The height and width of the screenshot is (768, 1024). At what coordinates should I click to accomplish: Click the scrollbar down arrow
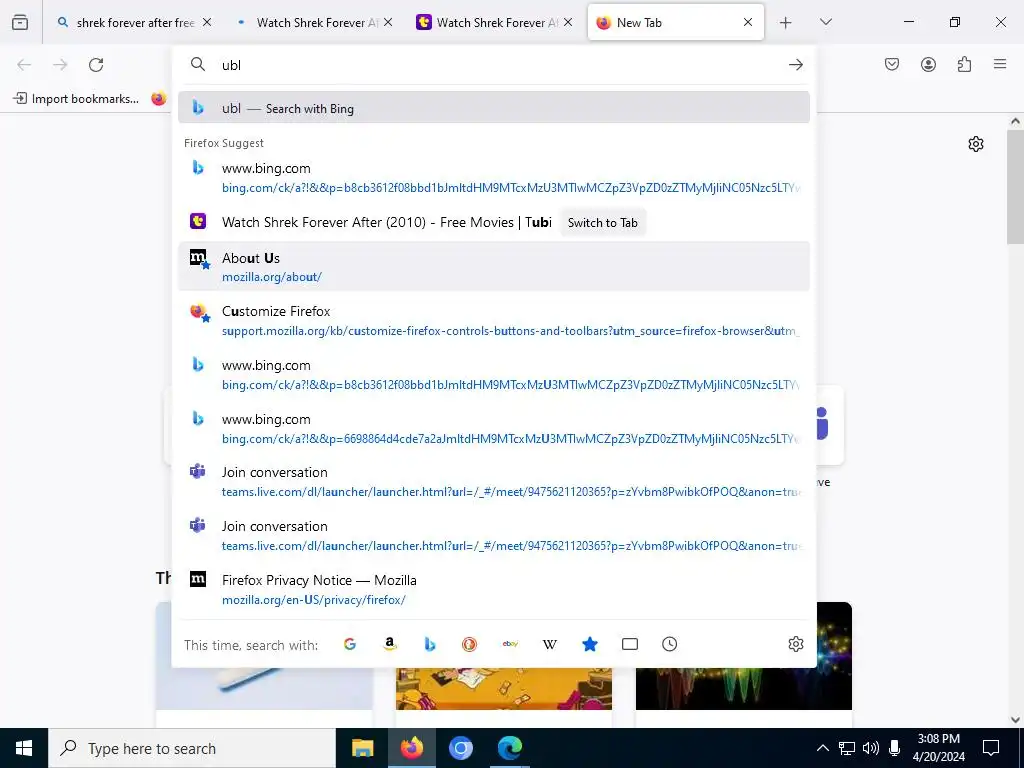click(1015, 720)
